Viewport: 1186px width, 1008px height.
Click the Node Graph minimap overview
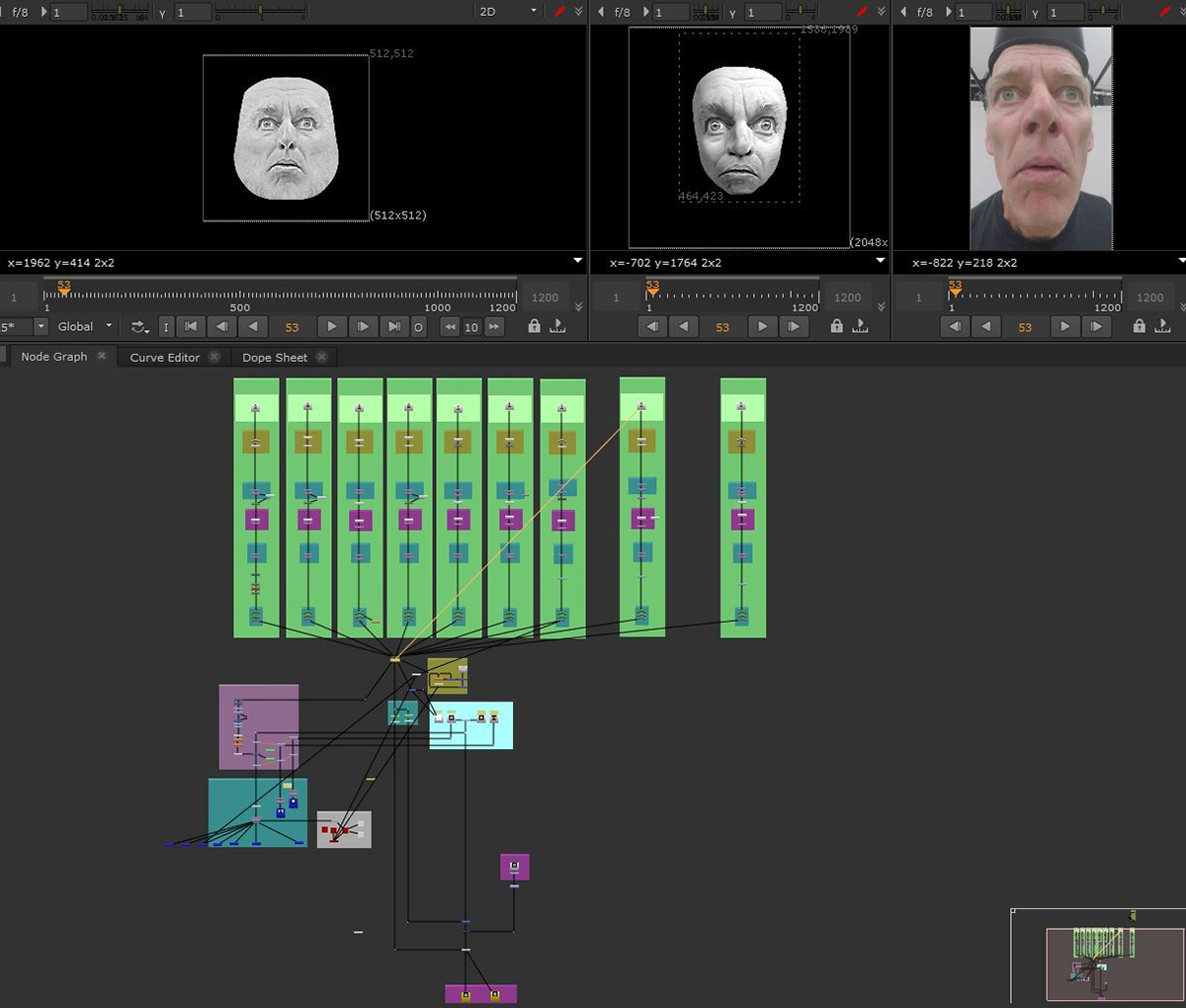tap(1097, 955)
